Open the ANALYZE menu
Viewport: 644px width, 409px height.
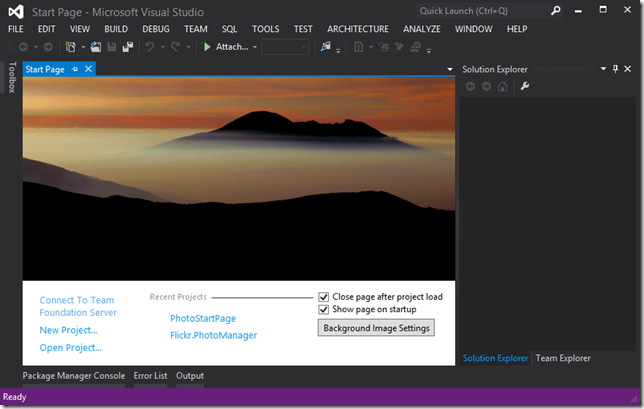point(421,29)
